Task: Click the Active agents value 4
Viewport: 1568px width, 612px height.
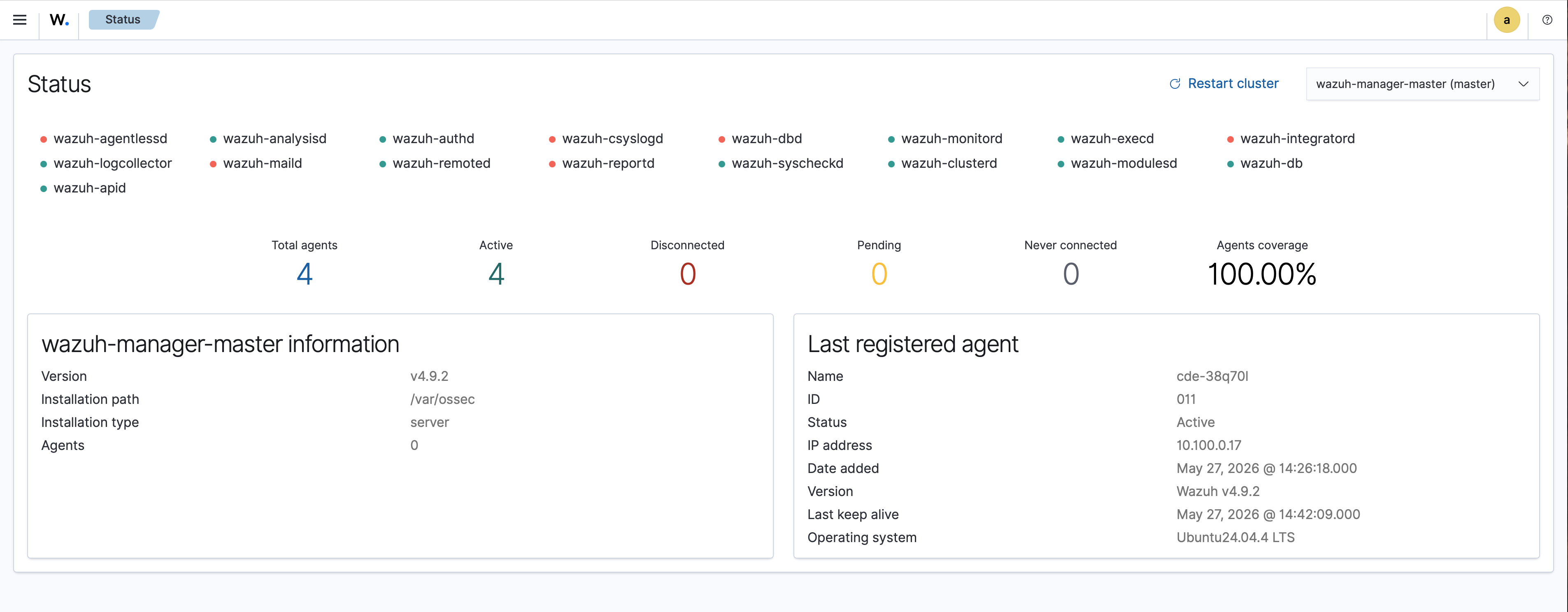Action: (496, 274)
